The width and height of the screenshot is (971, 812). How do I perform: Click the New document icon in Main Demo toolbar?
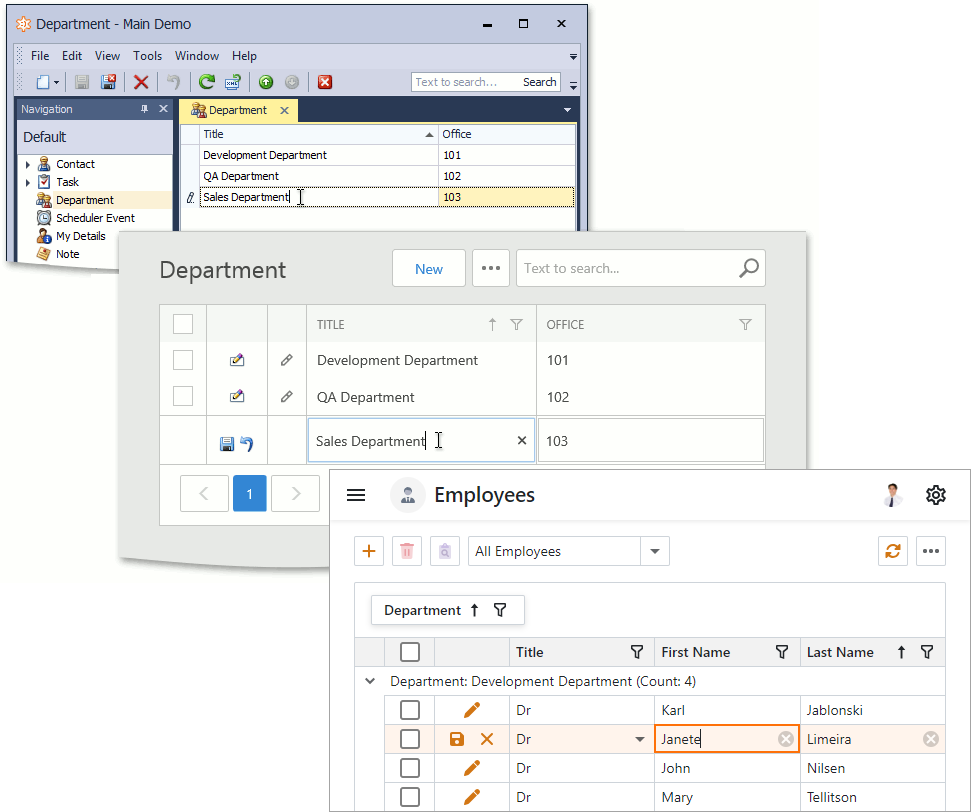click(x=43, y=82)
